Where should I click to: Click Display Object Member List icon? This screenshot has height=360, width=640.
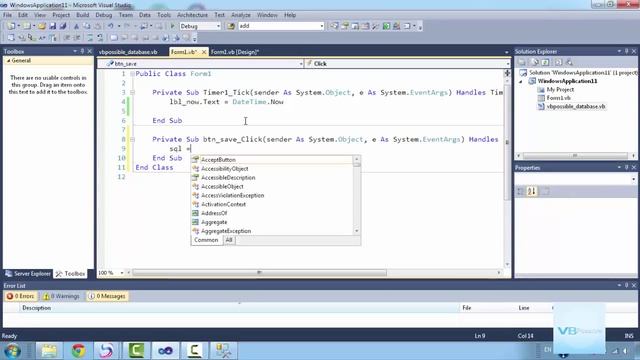pyautogui.click(x=11, y=38)
